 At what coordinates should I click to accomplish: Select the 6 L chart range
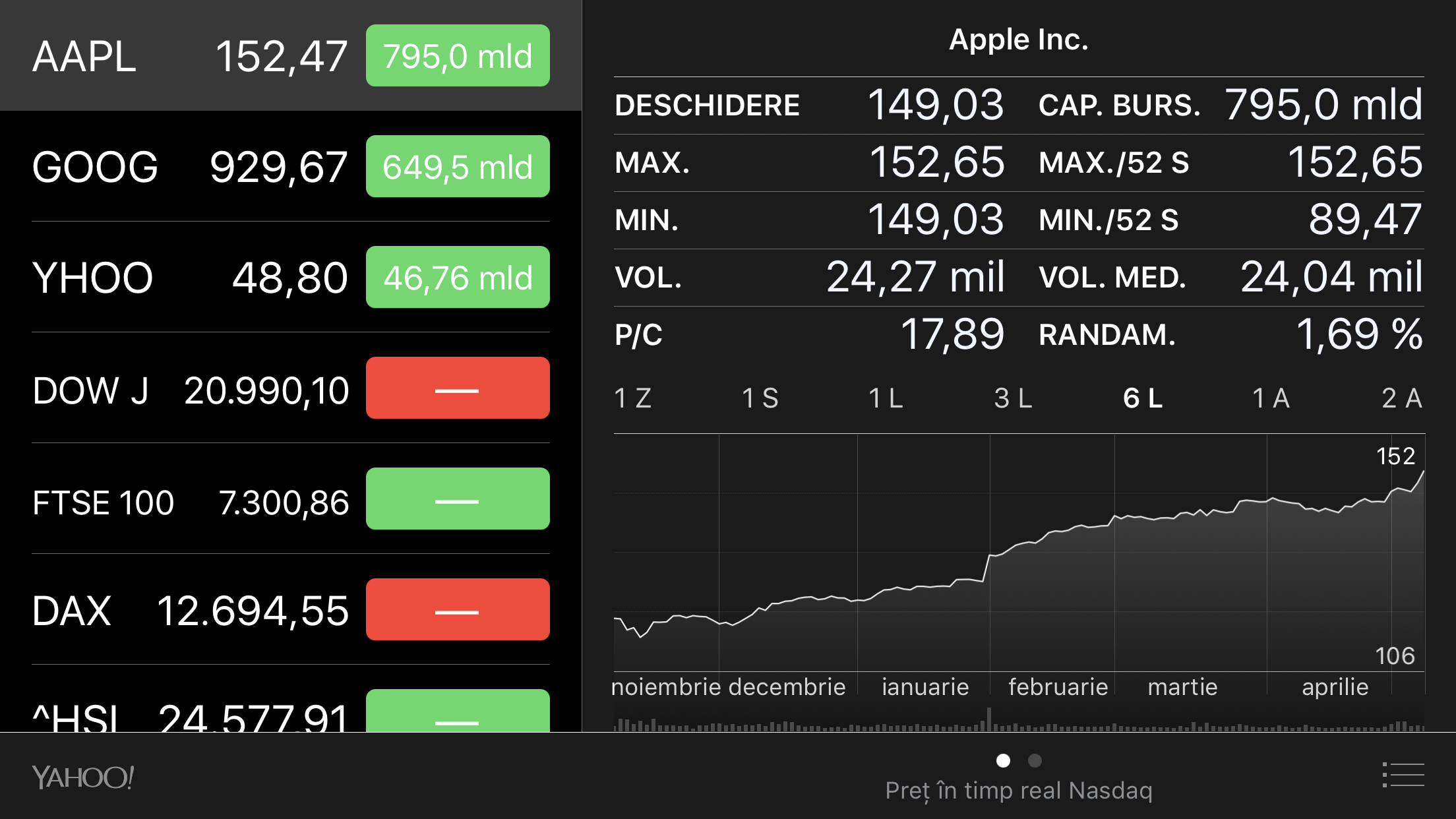point(1143,398)
